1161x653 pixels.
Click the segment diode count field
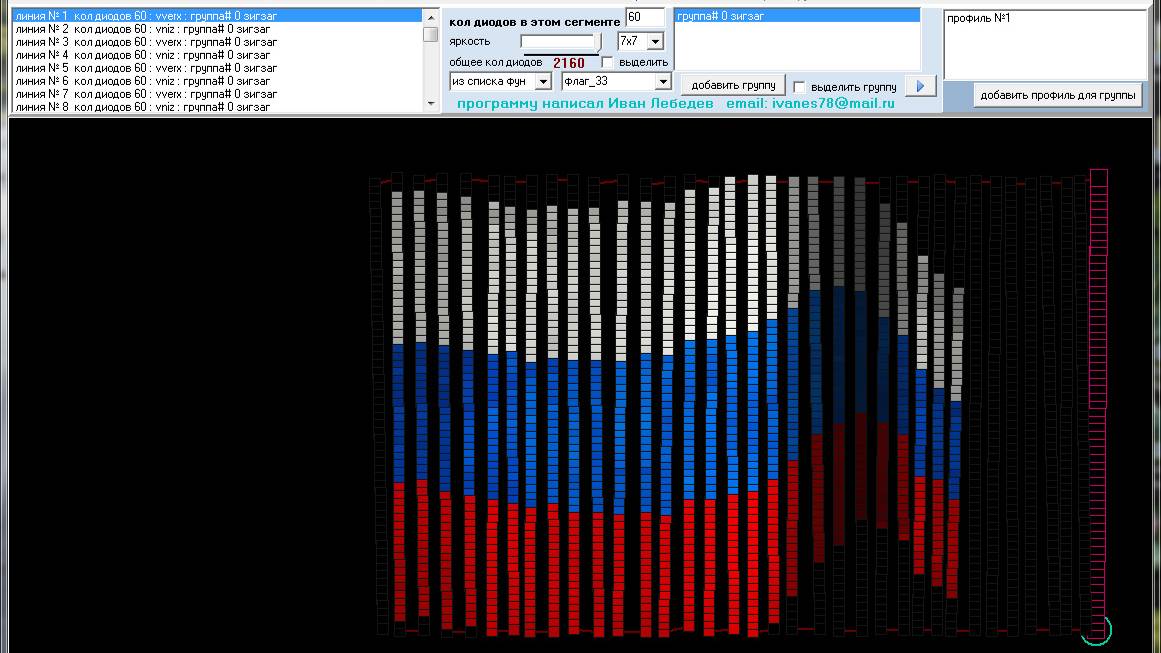(644, 17)
